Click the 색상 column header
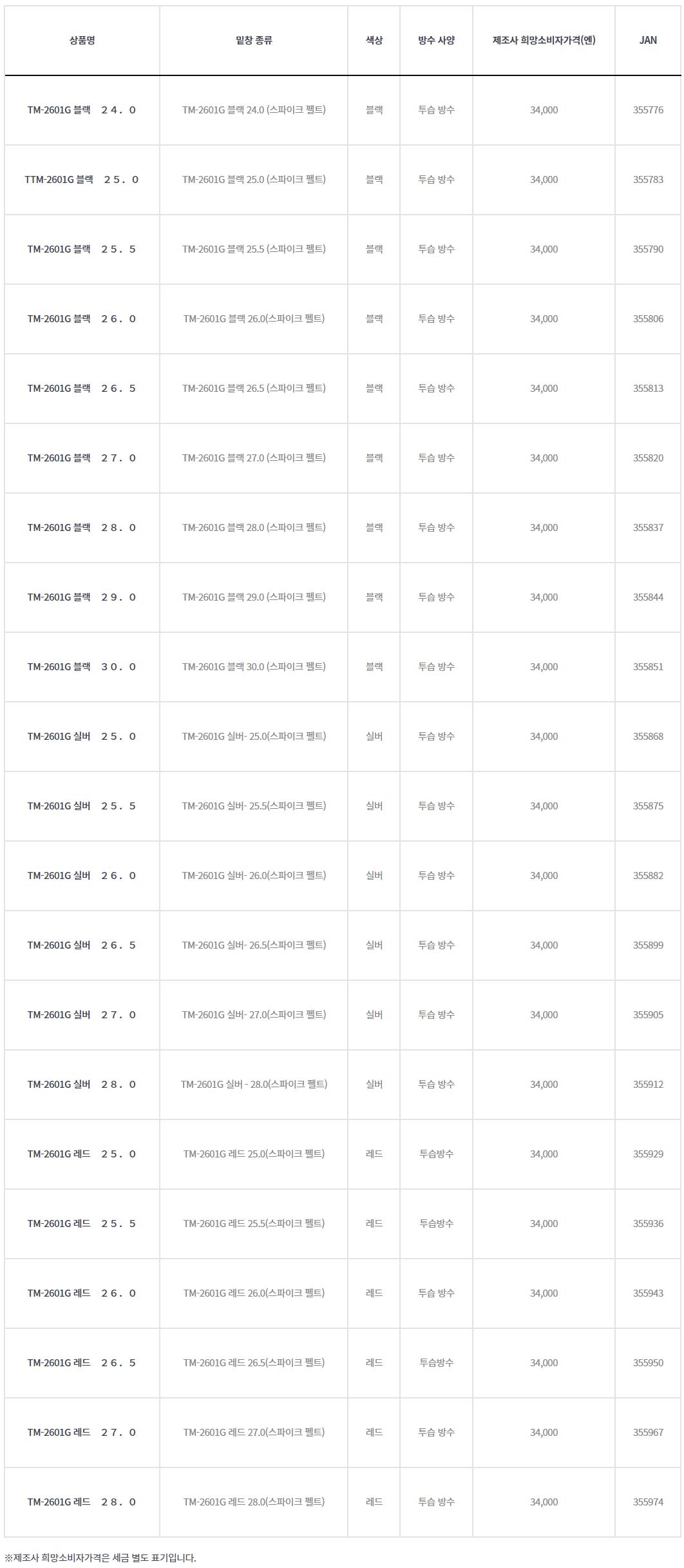 coord(374,40)
